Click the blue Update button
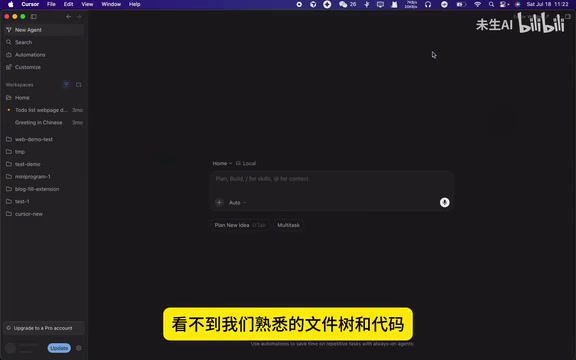This screenshot has width=576, height=360. 59,348
